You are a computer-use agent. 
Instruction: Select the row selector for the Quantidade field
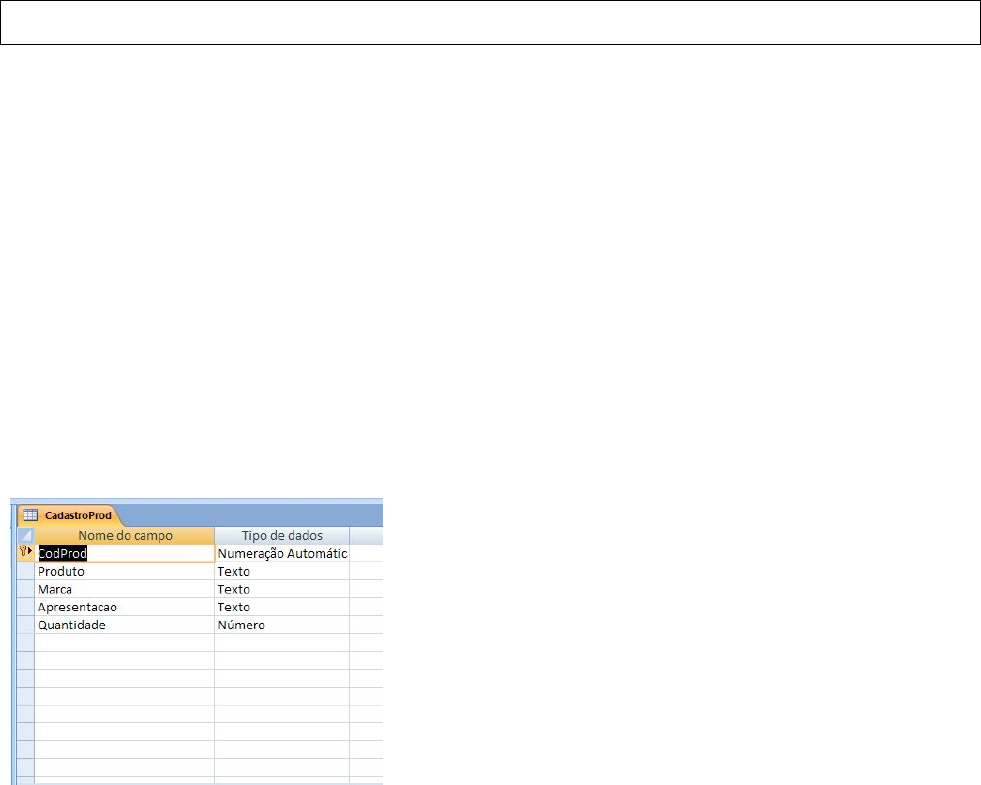click(x=26, y=625)
